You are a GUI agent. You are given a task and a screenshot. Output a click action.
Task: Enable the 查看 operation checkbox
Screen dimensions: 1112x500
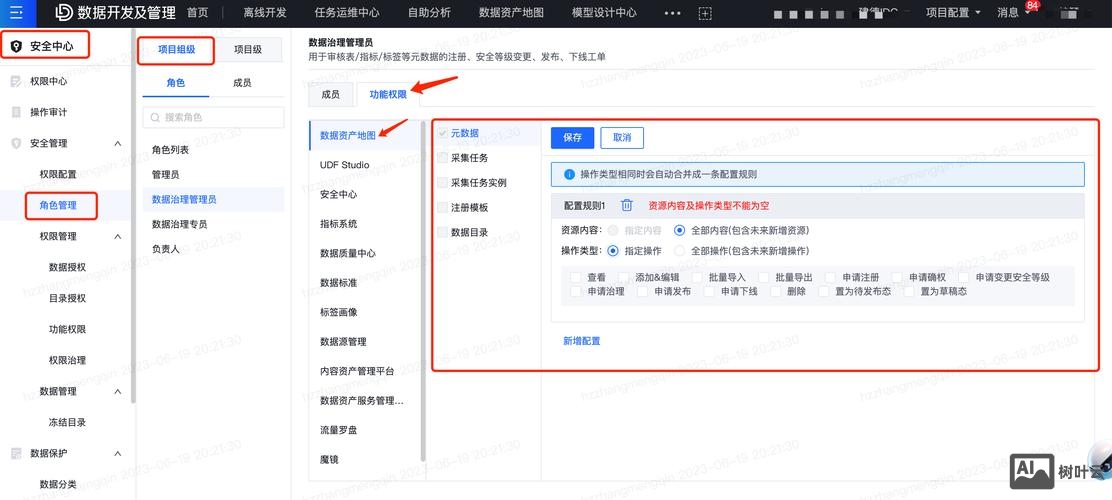tap(576, 277)
